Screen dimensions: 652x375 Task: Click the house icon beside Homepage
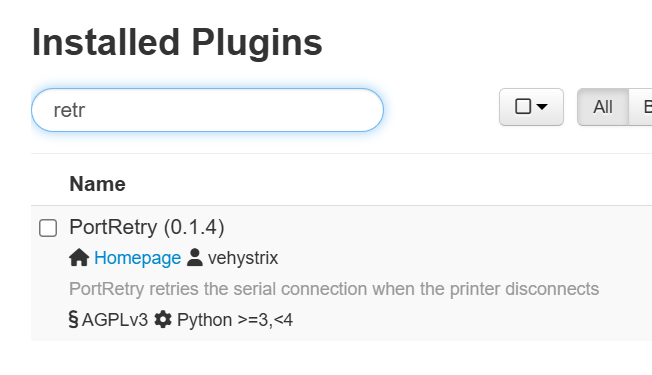click(79, 257)
